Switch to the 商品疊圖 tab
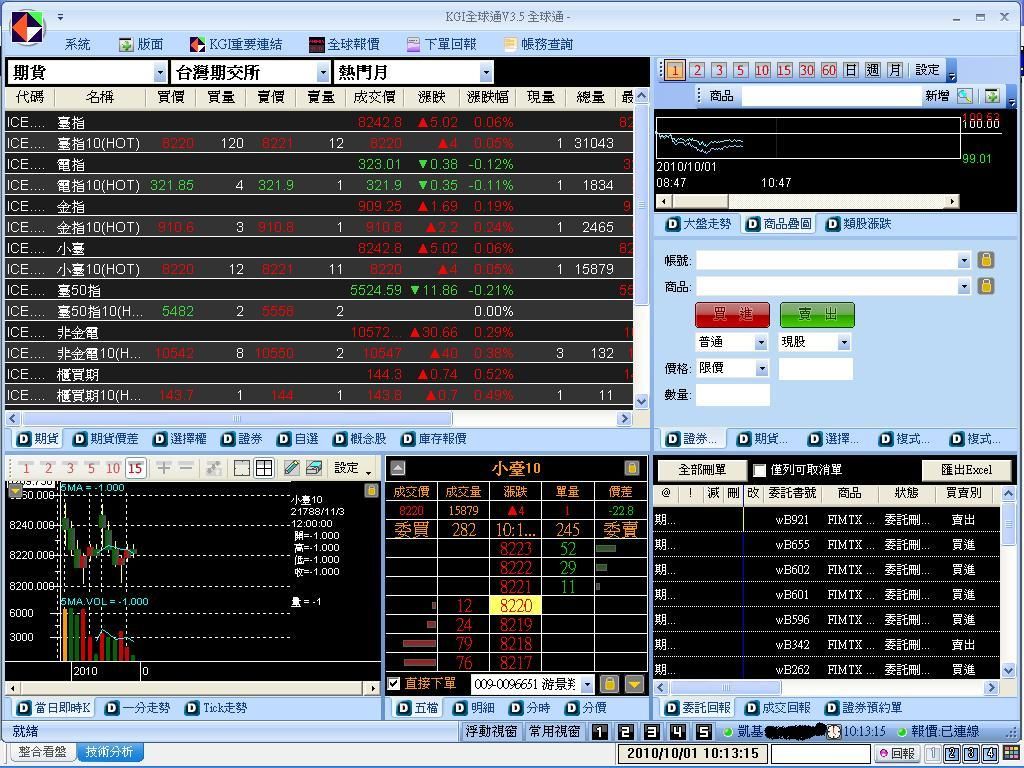The image size is (1024, 768). point(780,224)
